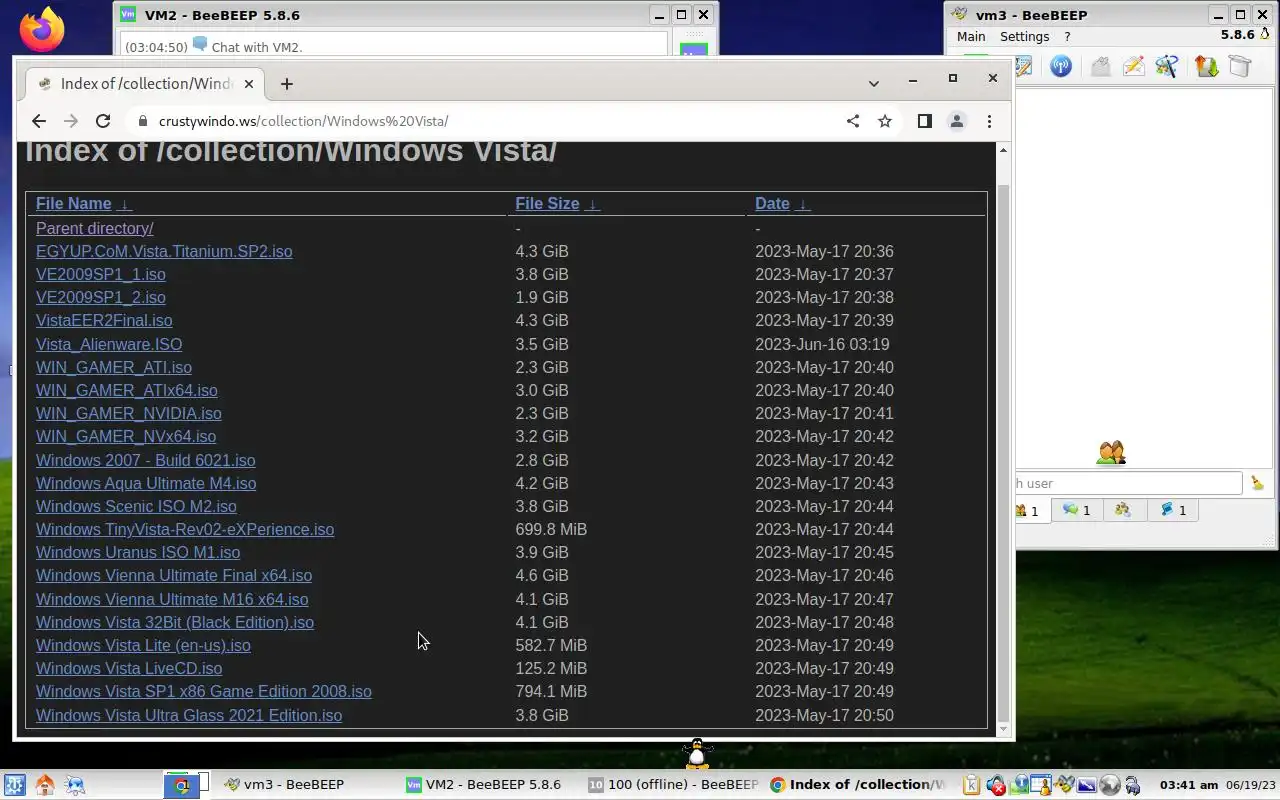The width and height of the screenshot is (1280, 800).
Task: Switch to the blue saved chats tab
Action: click(x=1173, y=510)
